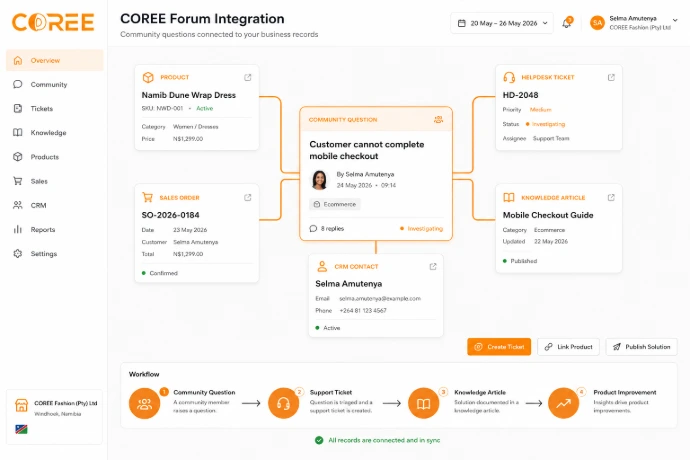Click the SKU NWD-001 text
The width and height of the screenshot is (690, 460).
(162, 108)
